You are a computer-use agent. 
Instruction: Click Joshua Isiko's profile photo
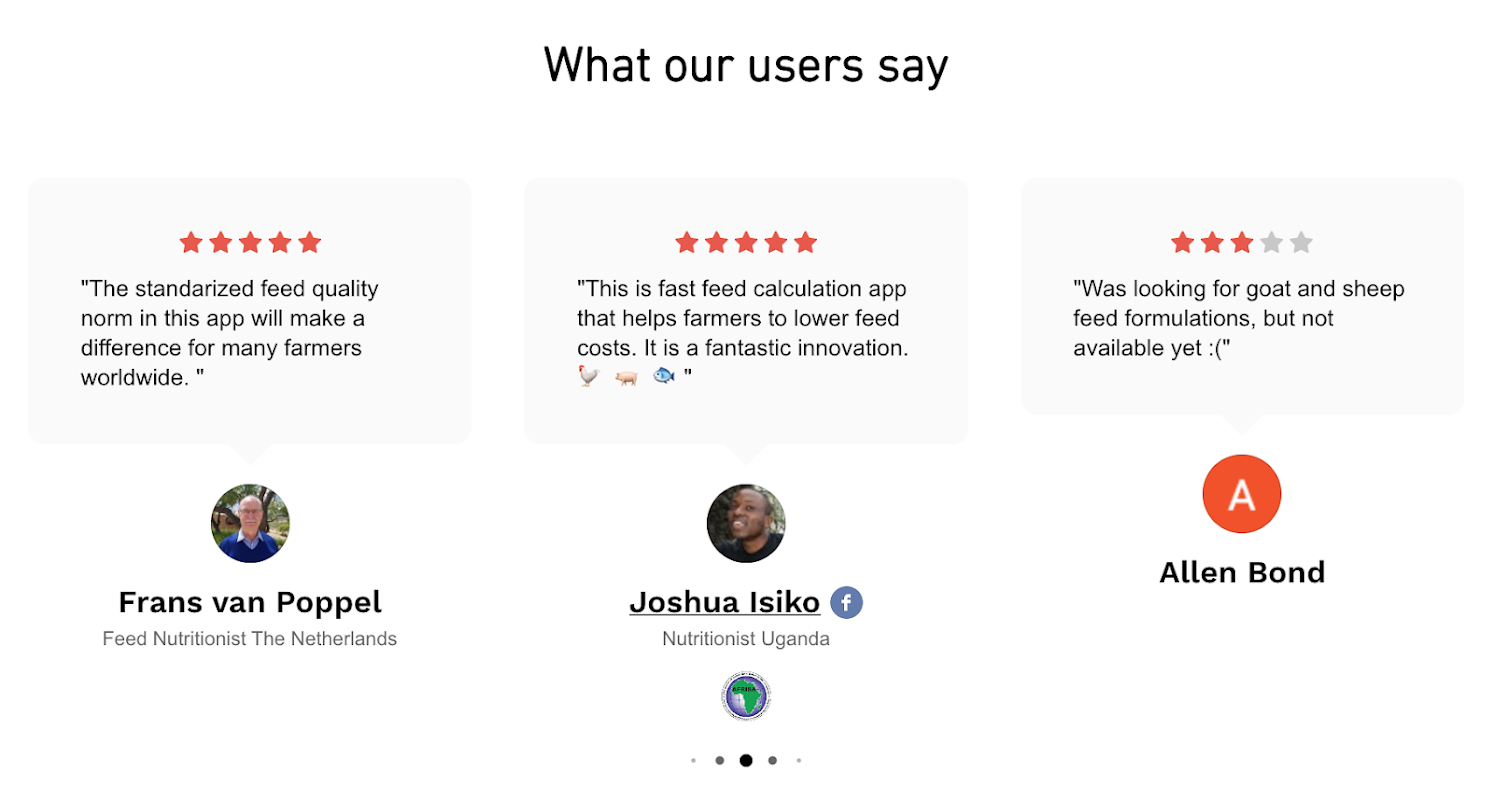coord(746,523)
